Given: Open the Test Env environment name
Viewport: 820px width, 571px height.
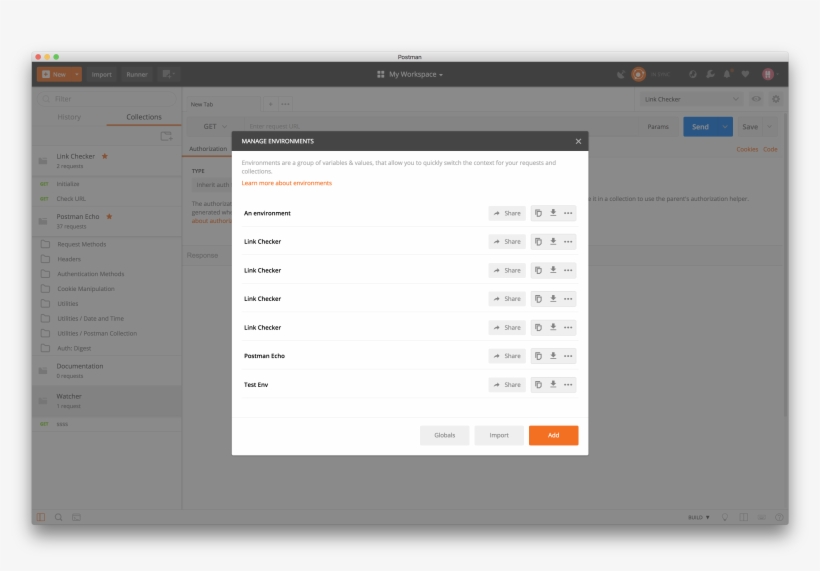Looking at the screenshot, I should tap(256, 385).
